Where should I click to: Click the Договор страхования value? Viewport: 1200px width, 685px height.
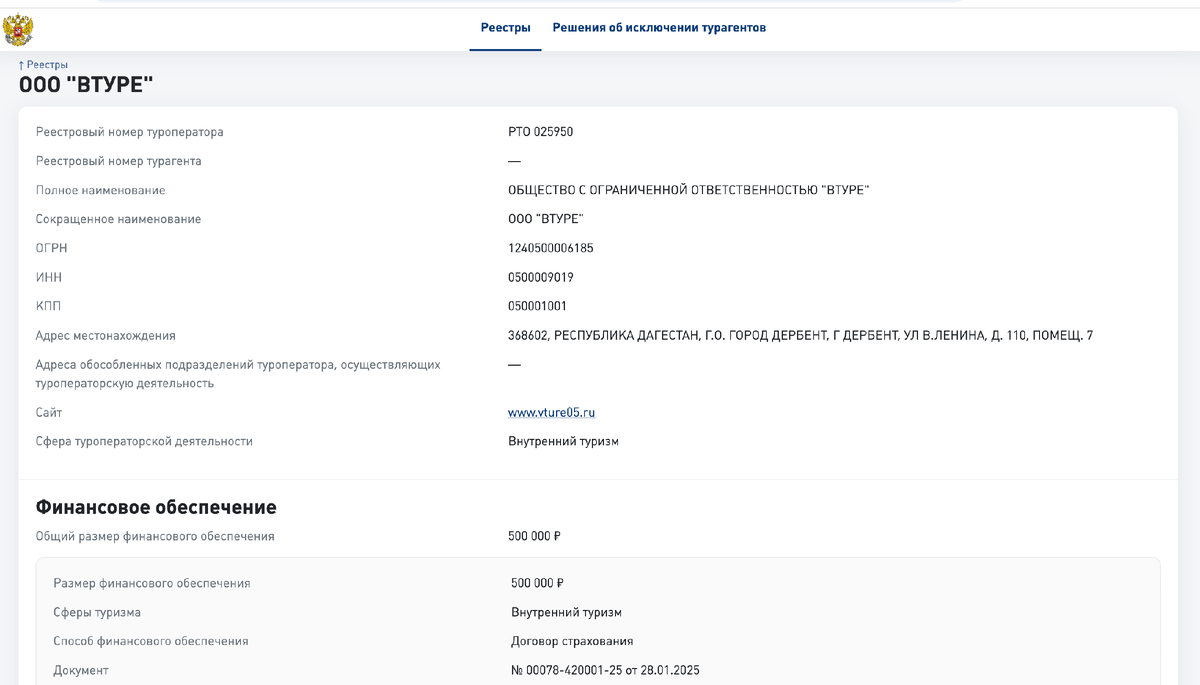572,641
